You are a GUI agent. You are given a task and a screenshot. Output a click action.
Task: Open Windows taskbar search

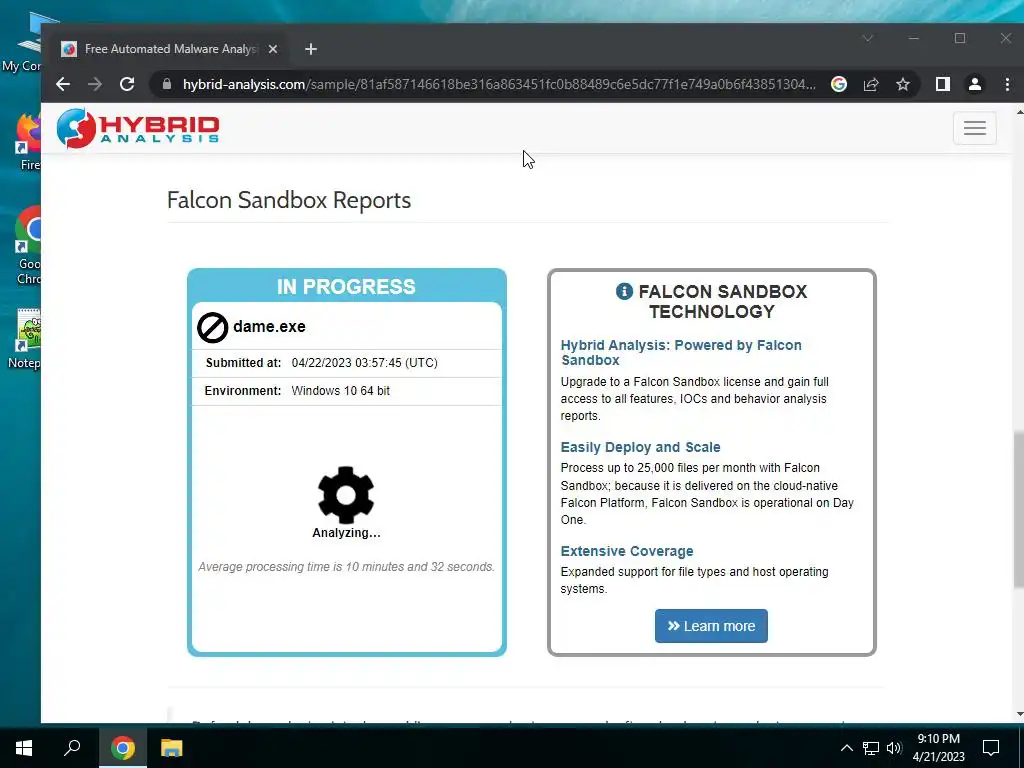click(72, 748)
